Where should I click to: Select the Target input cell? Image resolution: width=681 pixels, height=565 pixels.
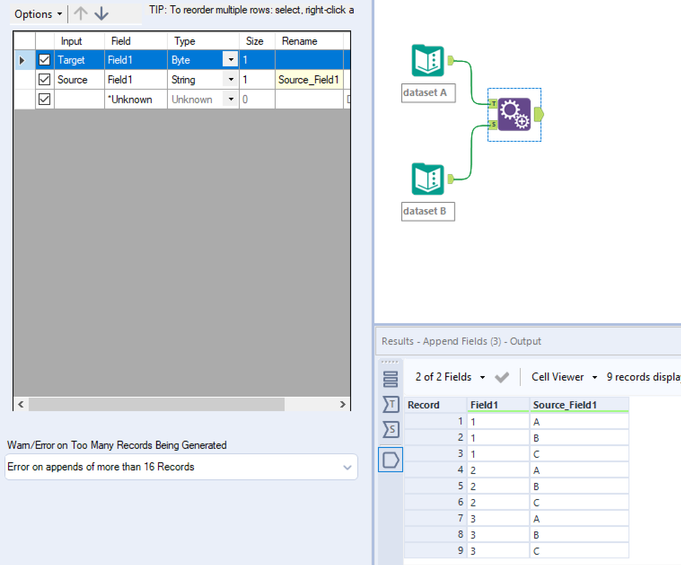click(x=79, y=59)
